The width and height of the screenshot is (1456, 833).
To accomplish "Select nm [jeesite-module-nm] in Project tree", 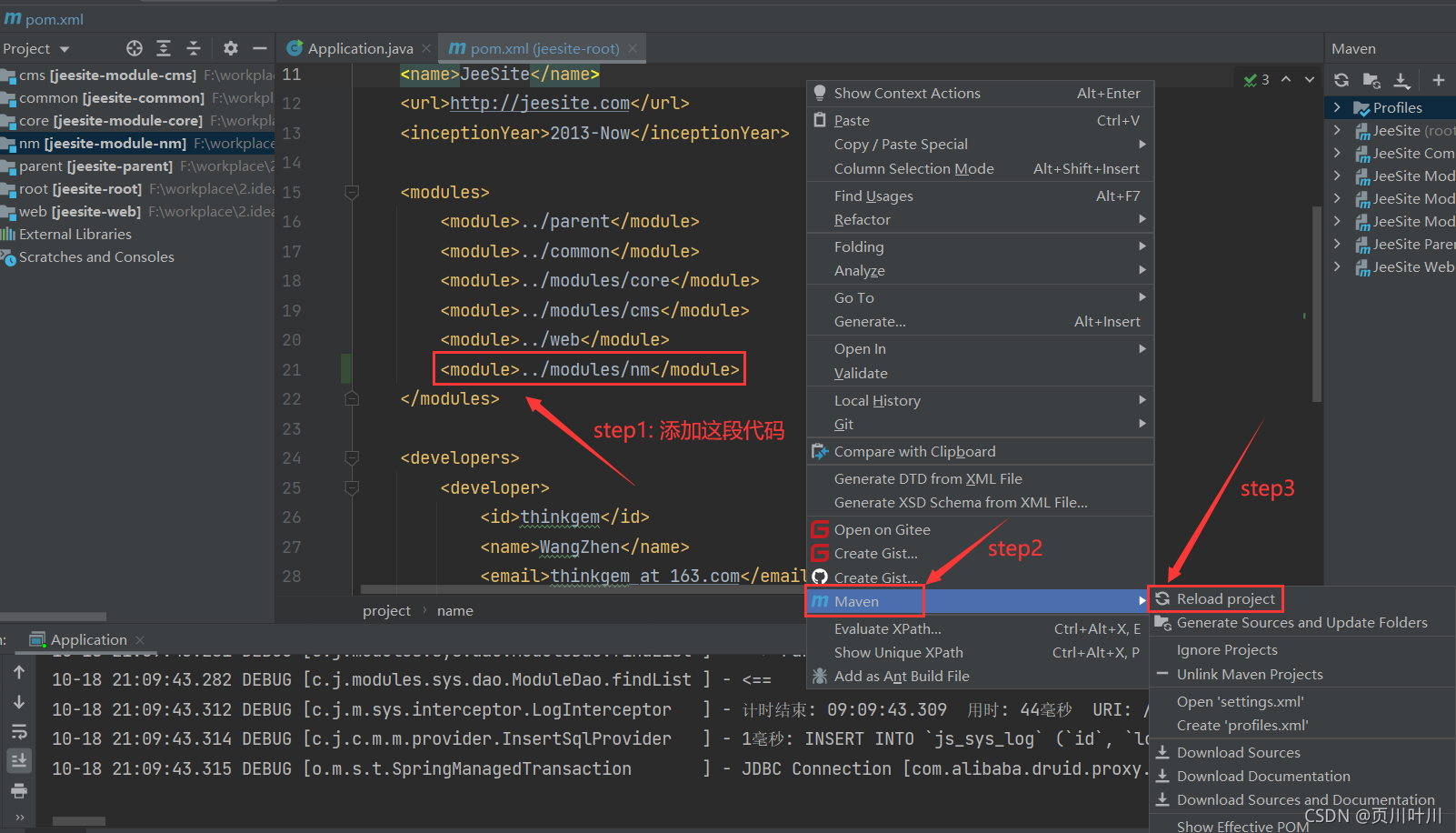I will click(x=137, y=143).
